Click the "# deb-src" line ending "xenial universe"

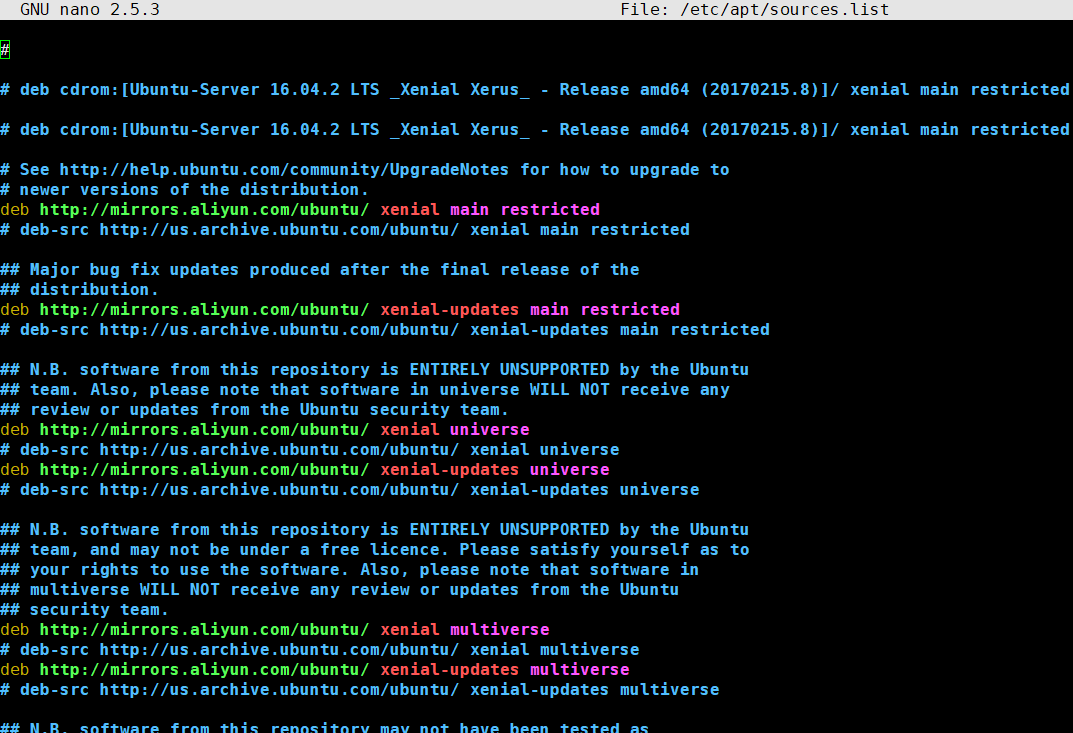(310, 450)
